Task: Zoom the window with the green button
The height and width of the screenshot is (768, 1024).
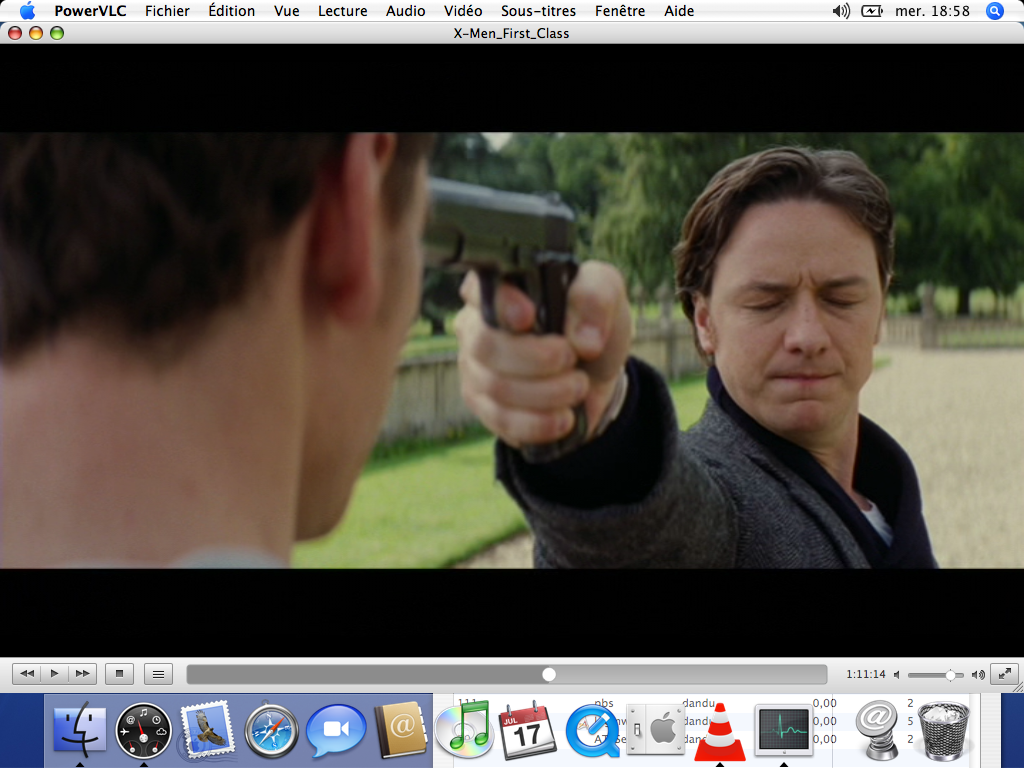Action: pyautogui.click(x=57, y=33)
